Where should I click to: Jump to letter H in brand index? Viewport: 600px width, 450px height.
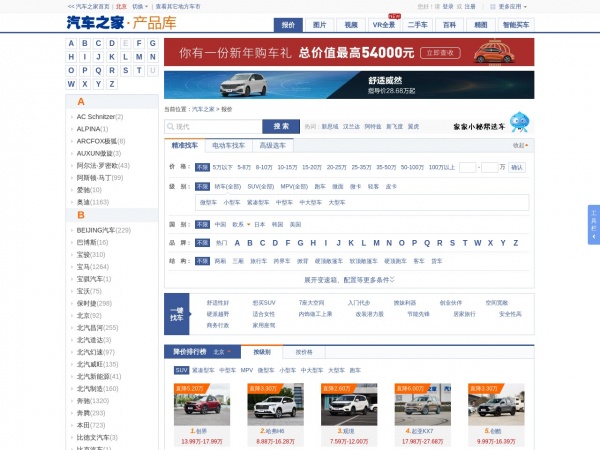(x=71, y=57)
